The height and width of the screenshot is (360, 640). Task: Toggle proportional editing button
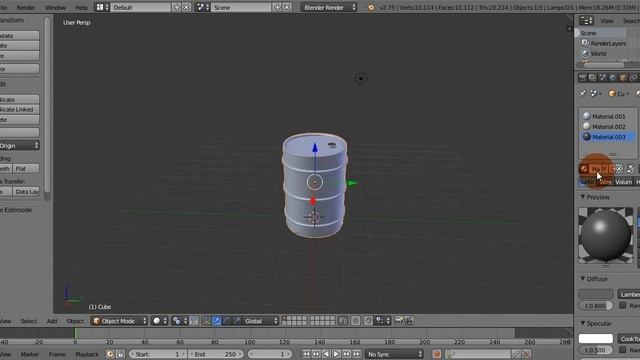click(356, 321)
